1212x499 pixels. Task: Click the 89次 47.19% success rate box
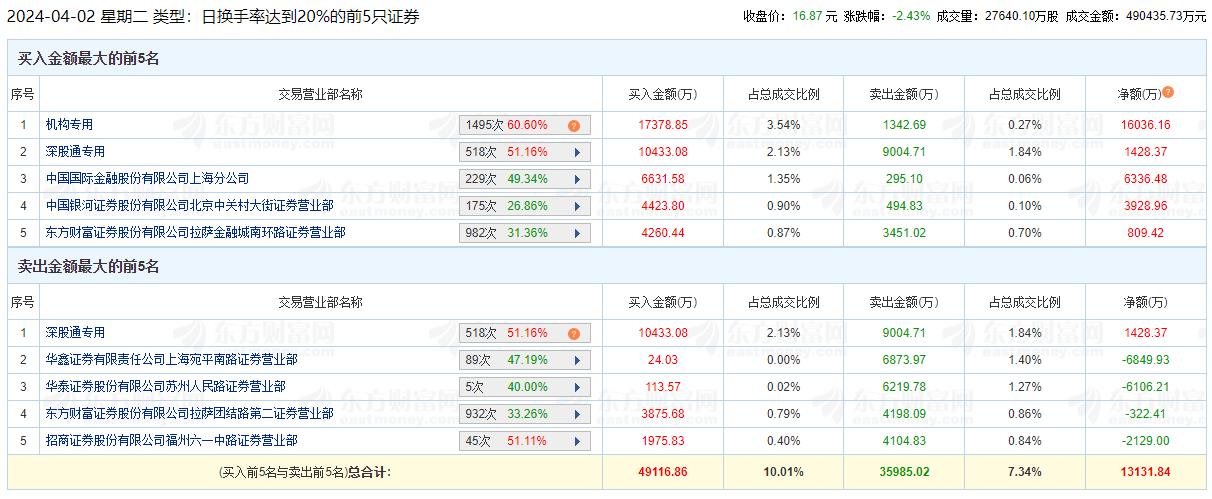(x=512, y=361)
